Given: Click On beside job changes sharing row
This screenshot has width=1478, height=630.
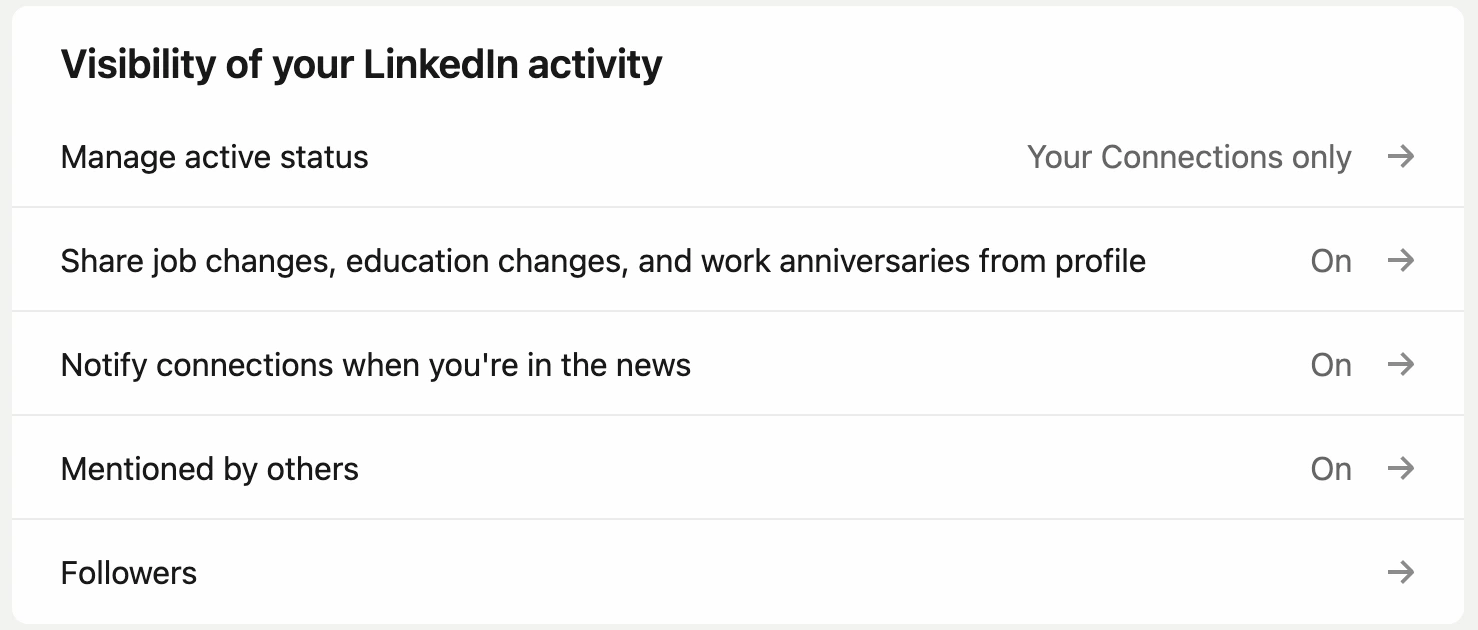Looking at the screenshot, I should 1331,260.
